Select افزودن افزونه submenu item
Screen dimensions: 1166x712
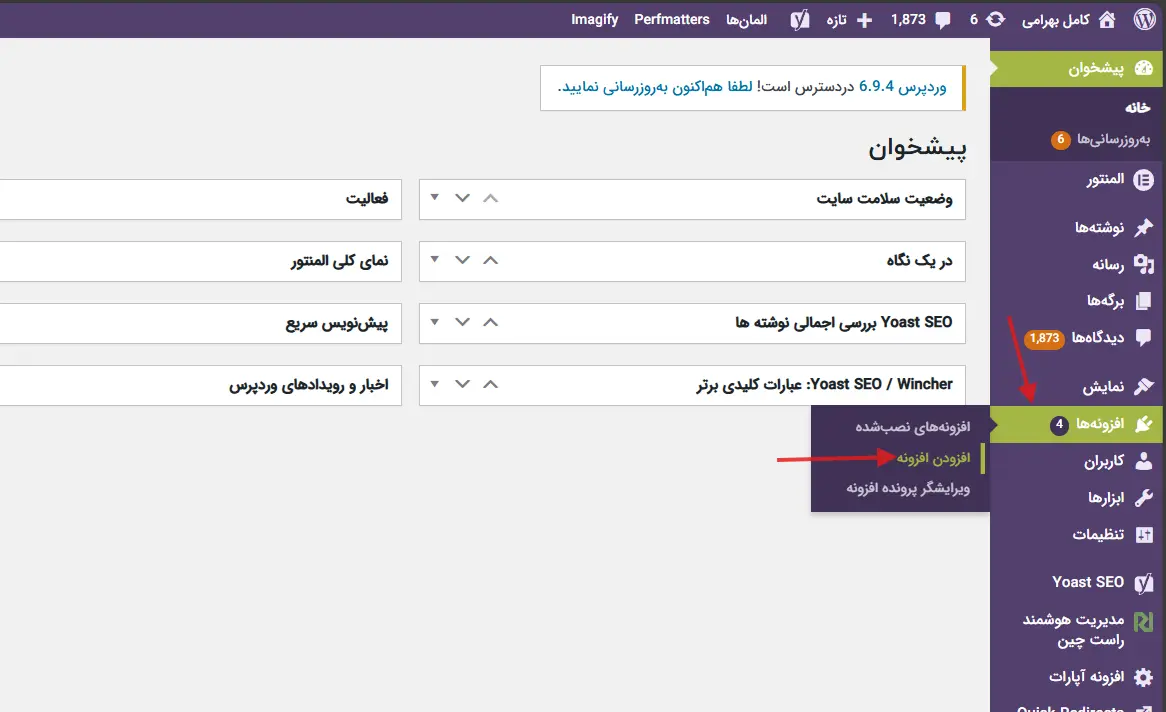point(933,458)
